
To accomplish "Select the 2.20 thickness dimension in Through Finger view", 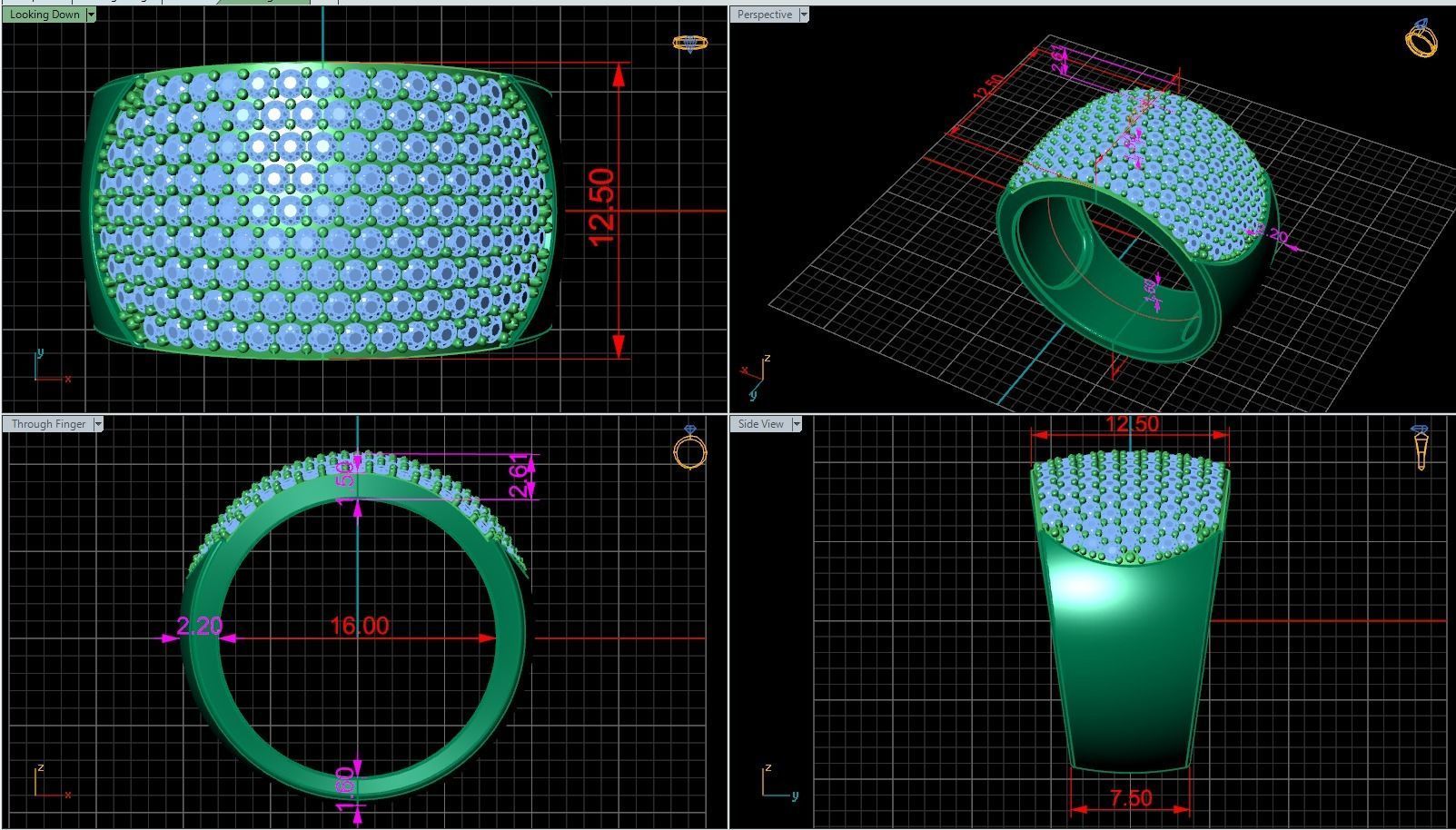I will pyautogui.click(x=199, y=626).
